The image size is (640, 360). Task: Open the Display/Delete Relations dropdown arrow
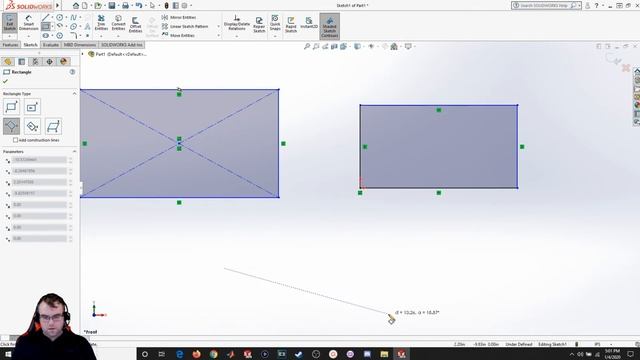pyautogui.click(x=237, y=36)
